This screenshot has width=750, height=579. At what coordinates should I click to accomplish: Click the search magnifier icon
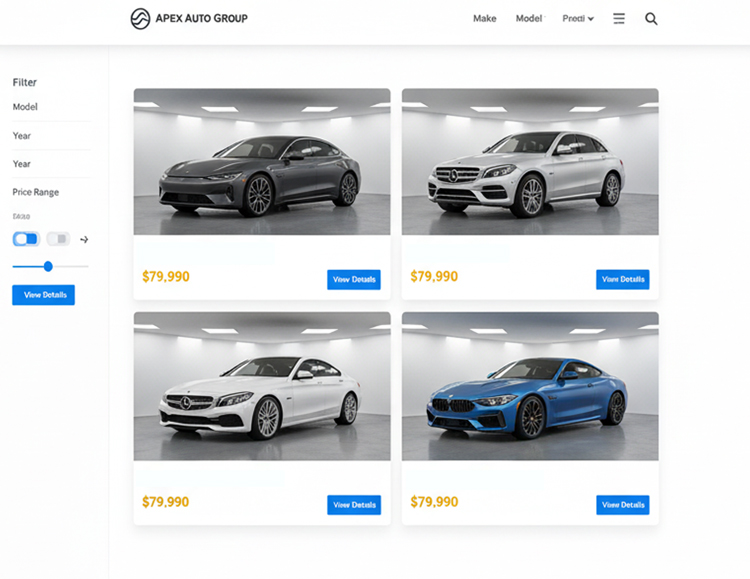click(651, 19)
